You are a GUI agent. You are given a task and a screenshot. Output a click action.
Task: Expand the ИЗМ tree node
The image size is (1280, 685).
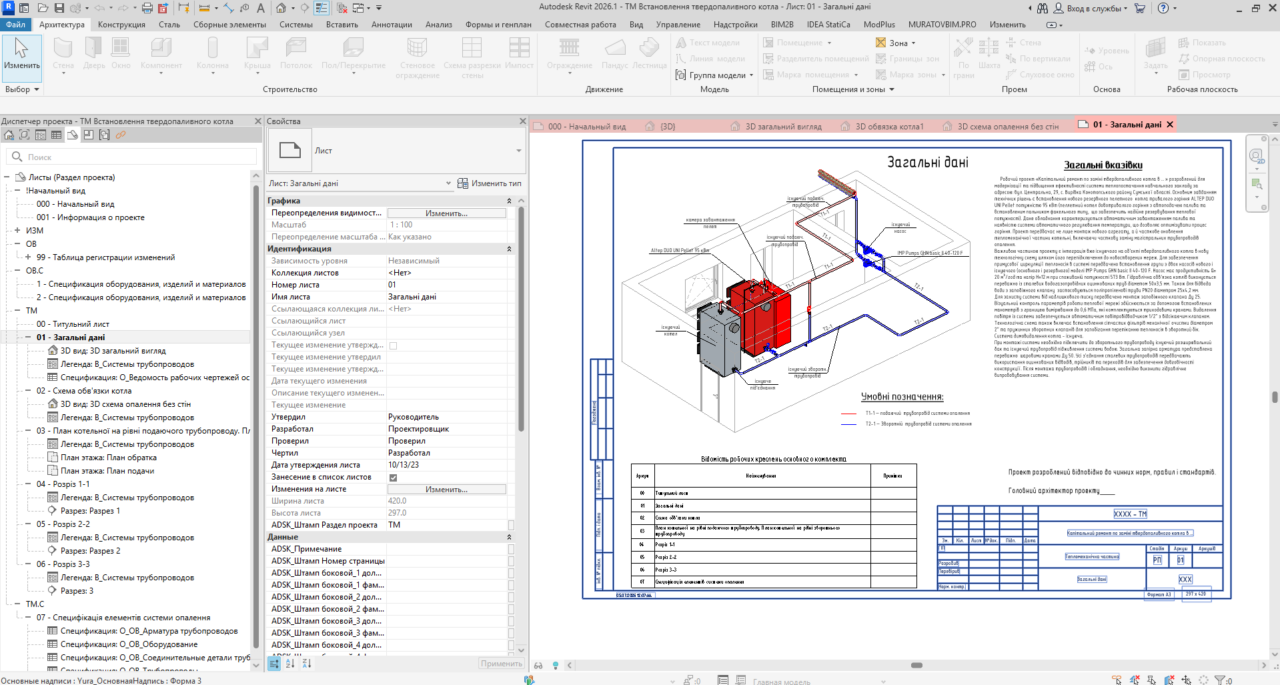17,230
